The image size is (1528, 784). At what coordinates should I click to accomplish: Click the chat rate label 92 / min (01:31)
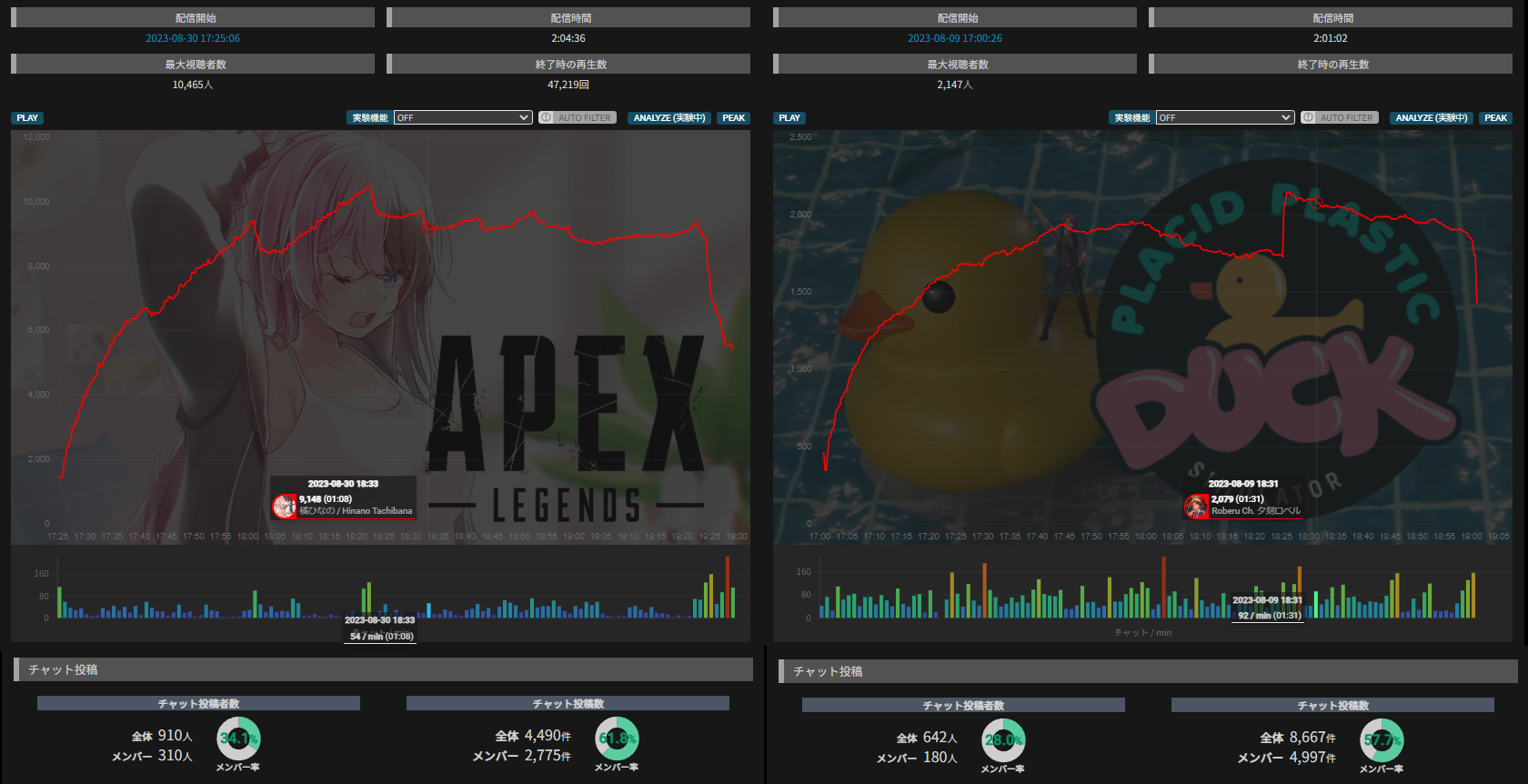coord(1270,616)
